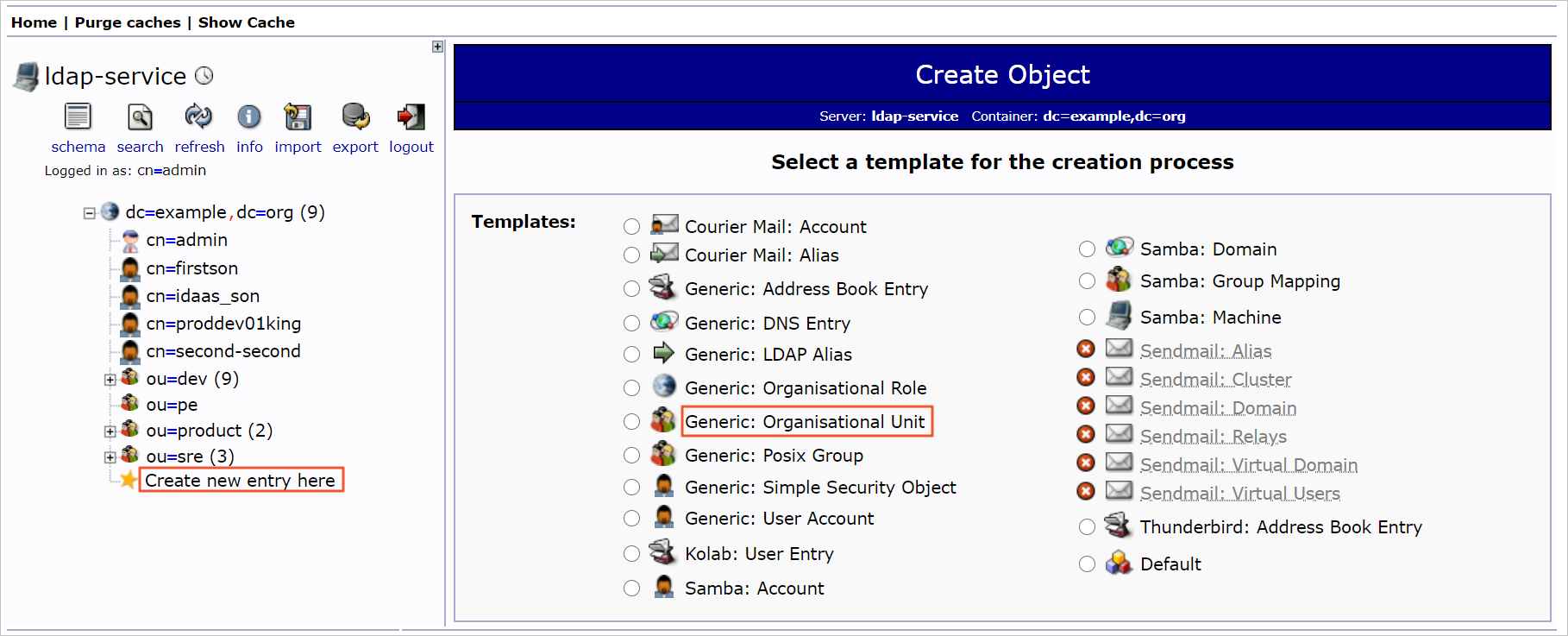
Task: Click the clock icon beside ldap-service
Action: [x=204, y=76]
